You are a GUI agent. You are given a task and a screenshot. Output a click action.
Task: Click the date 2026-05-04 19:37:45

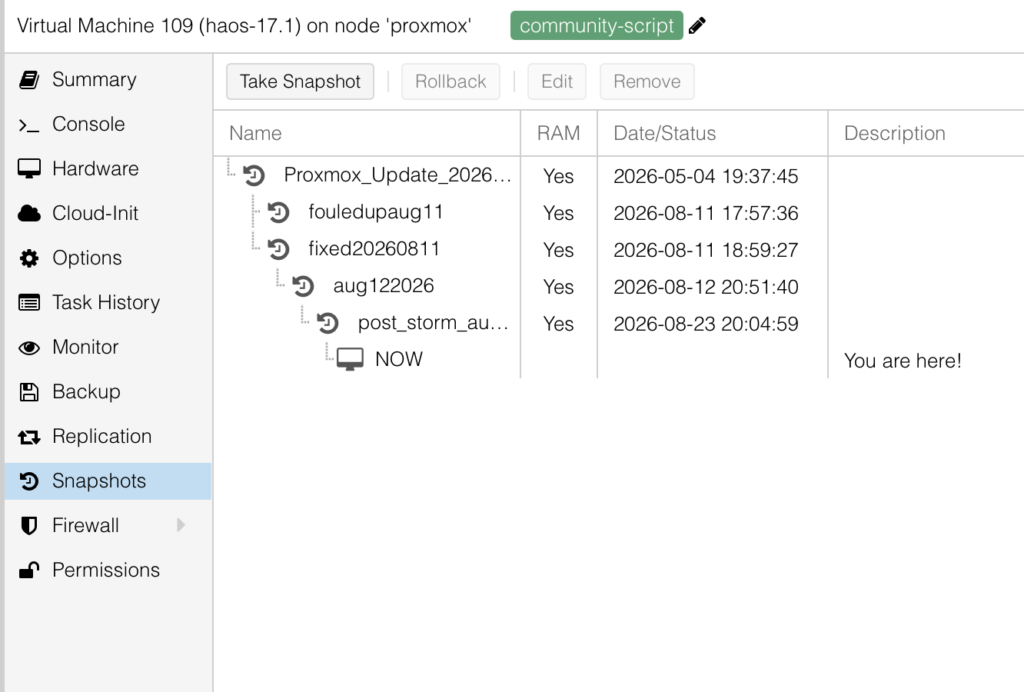(705, 176)
